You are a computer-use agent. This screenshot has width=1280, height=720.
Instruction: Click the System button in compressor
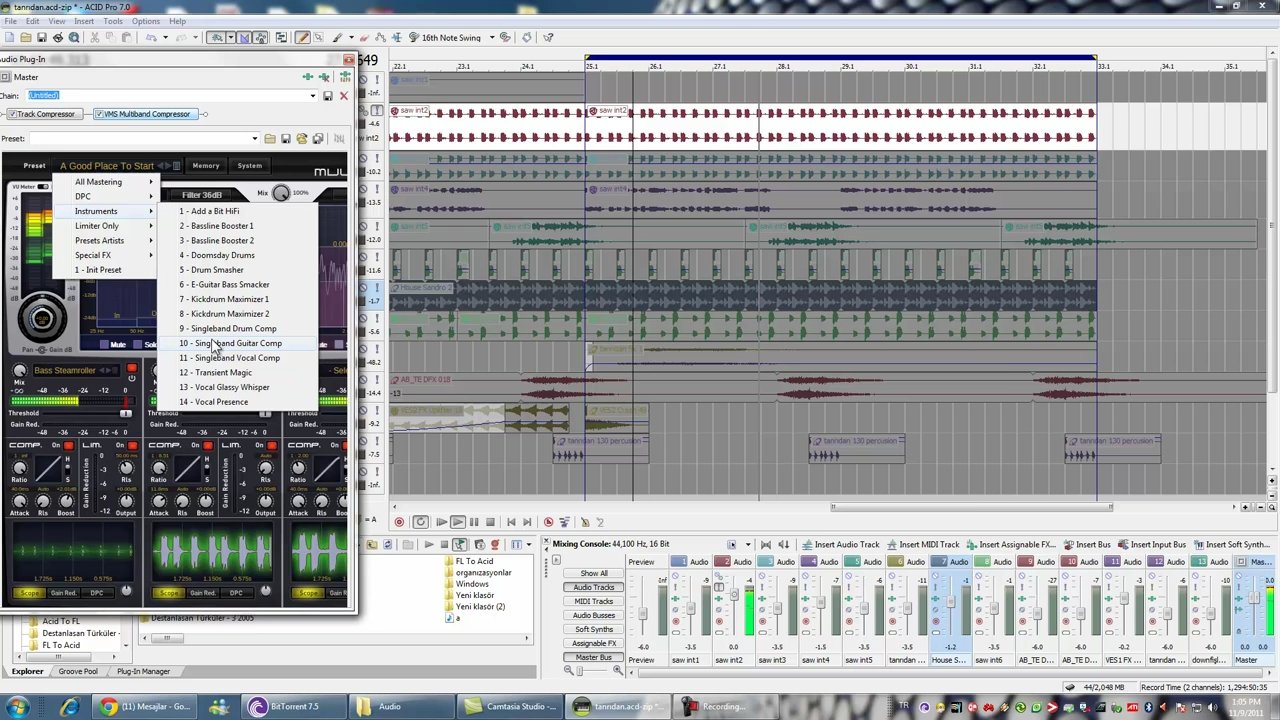coord(250,166)
